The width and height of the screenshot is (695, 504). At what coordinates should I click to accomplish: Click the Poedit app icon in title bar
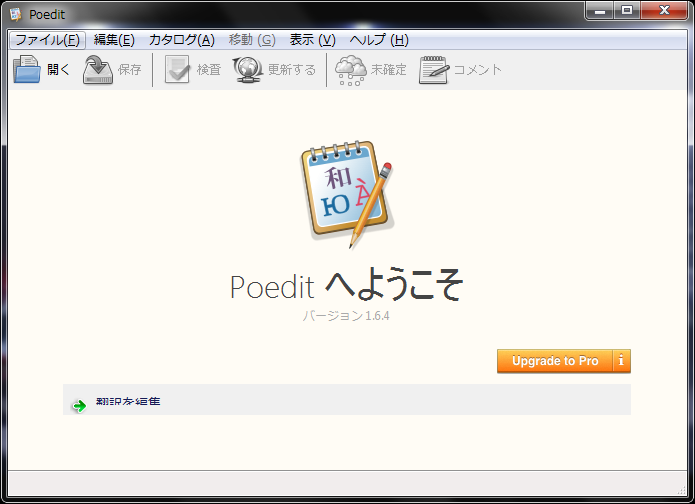click(16, 14)
